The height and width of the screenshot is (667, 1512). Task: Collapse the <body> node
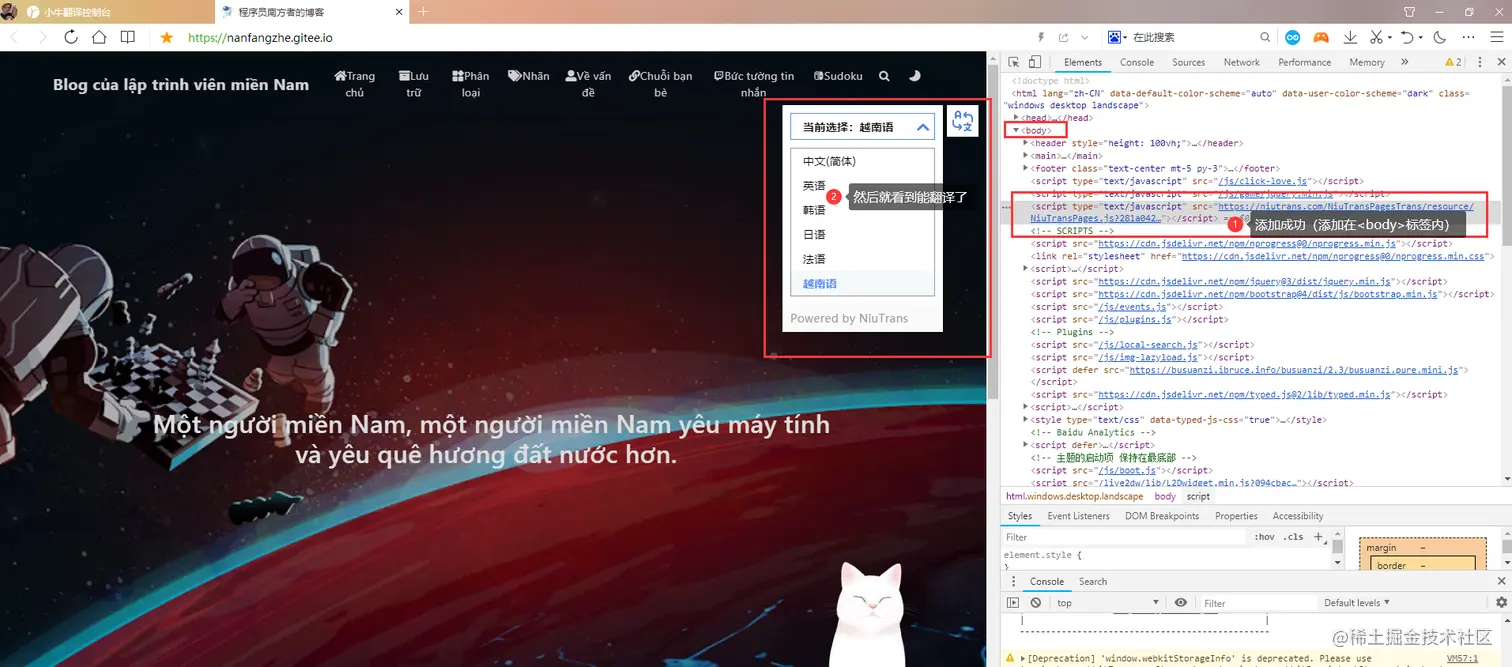(1015, 130)
